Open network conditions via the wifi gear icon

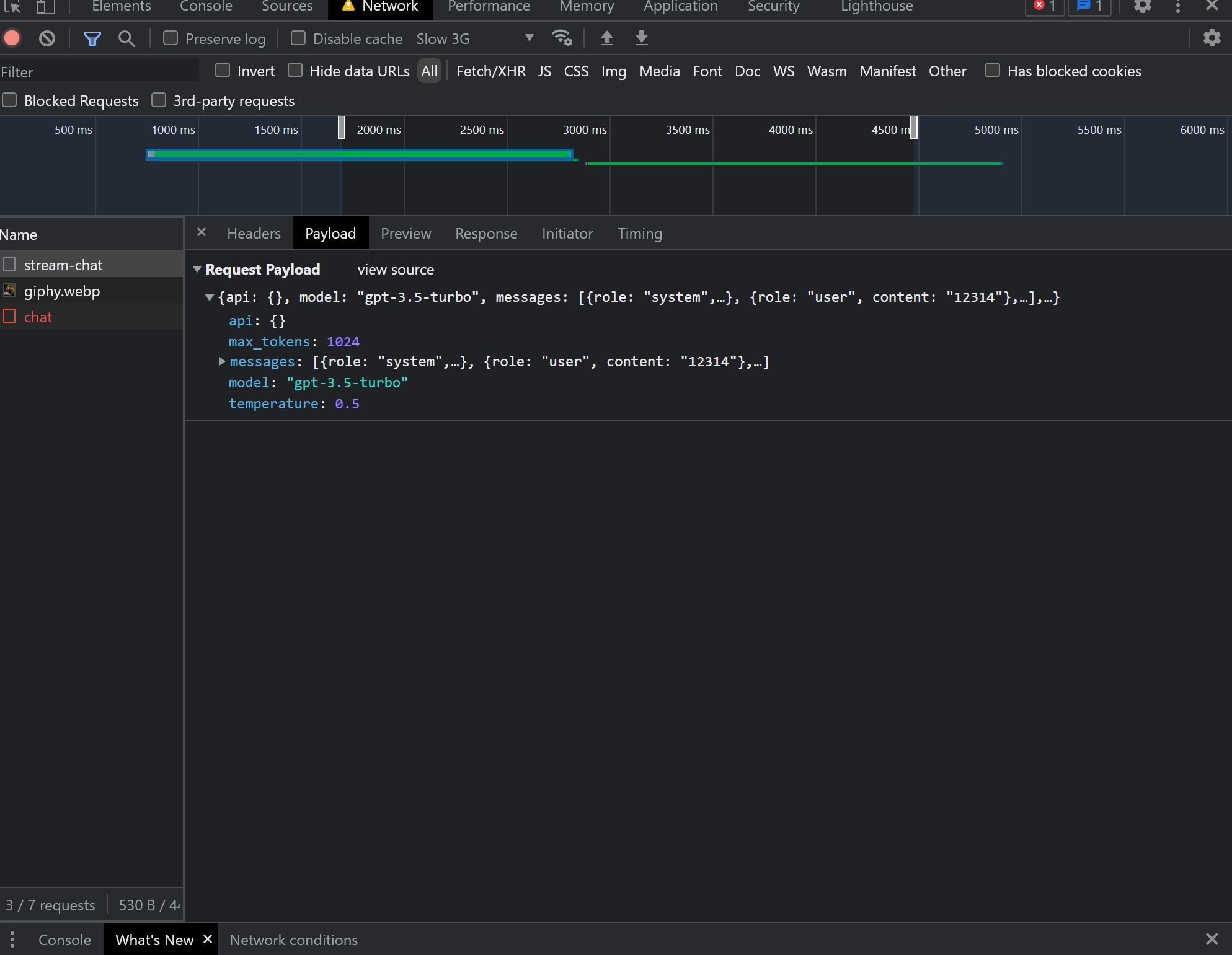point(562,38)
